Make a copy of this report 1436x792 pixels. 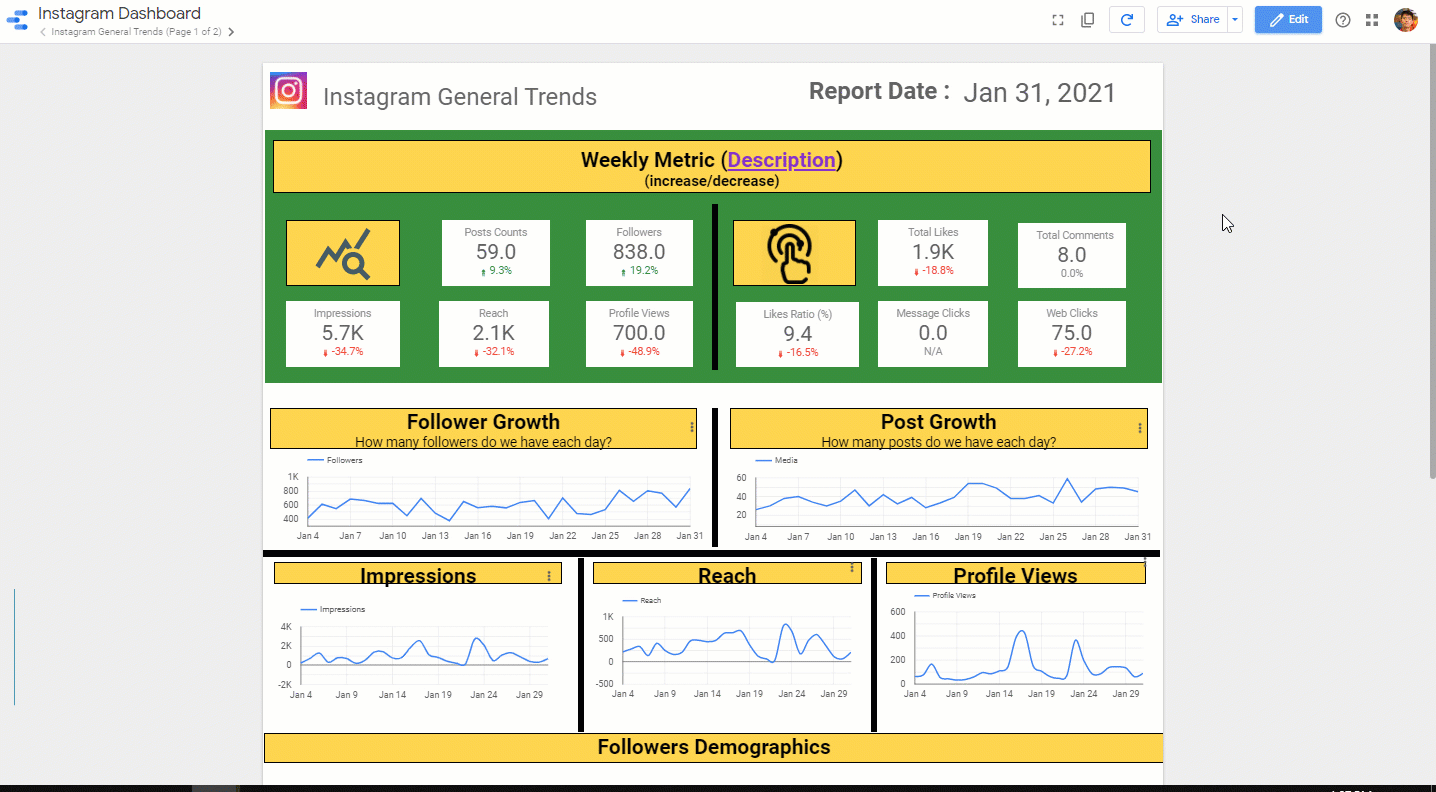(1088, 20)
